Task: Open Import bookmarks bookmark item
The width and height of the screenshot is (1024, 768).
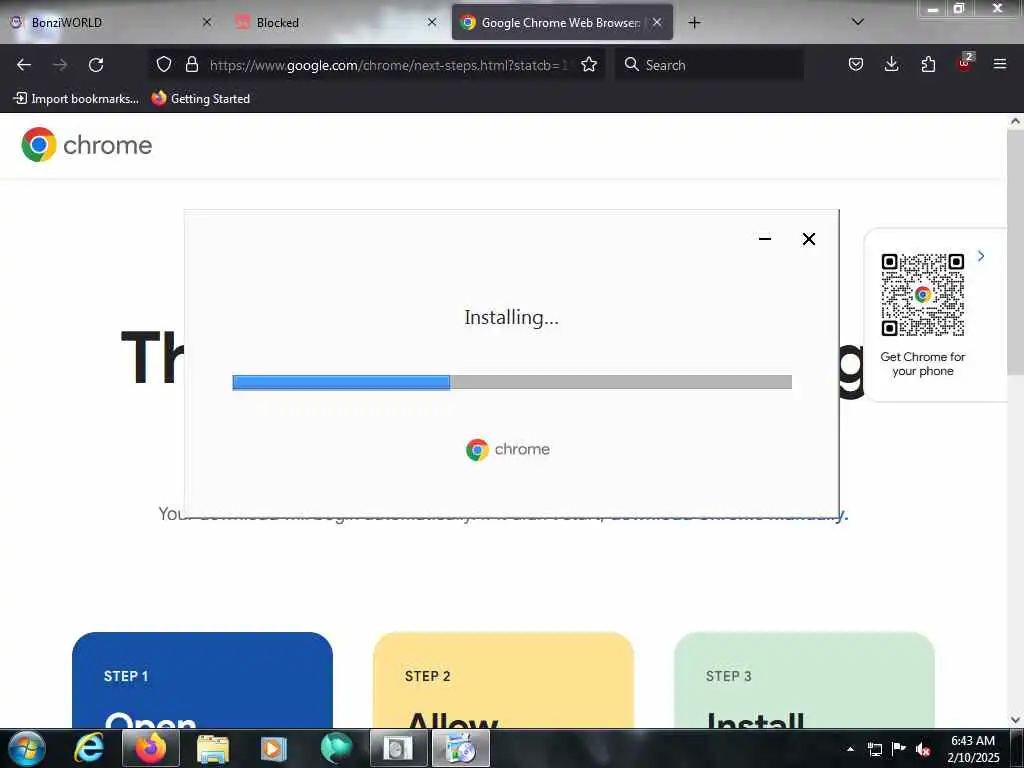Action: coord(76,99)
